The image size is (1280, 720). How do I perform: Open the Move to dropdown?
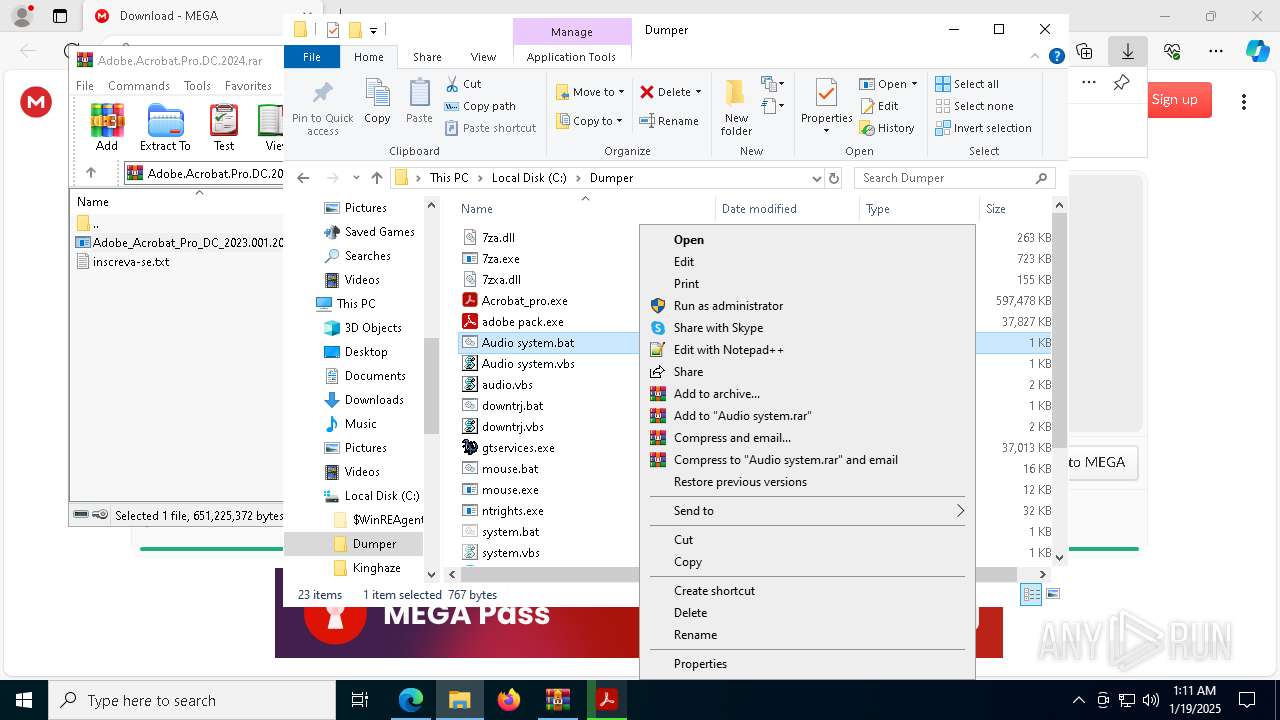pyautogui.click(x=590, y=92)
